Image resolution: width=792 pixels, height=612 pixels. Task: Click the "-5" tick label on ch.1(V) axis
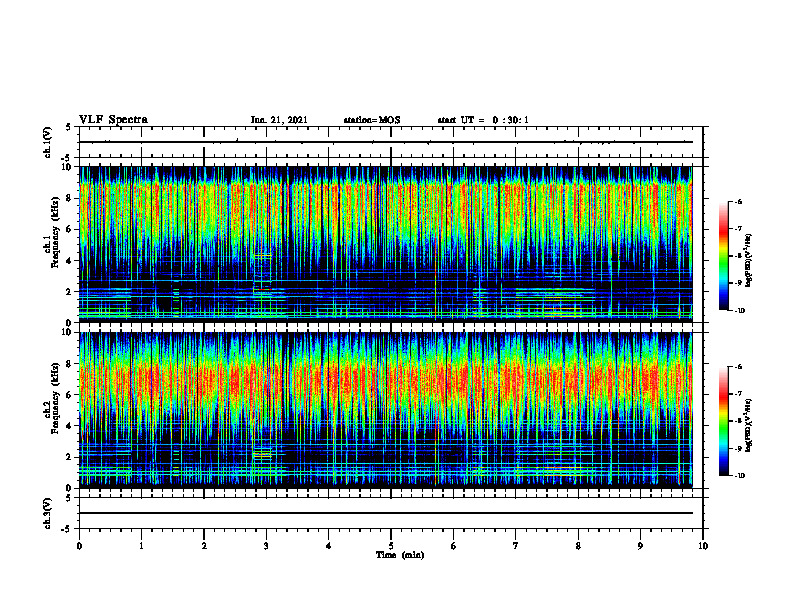pyautogui.click(x=67, y=157)
